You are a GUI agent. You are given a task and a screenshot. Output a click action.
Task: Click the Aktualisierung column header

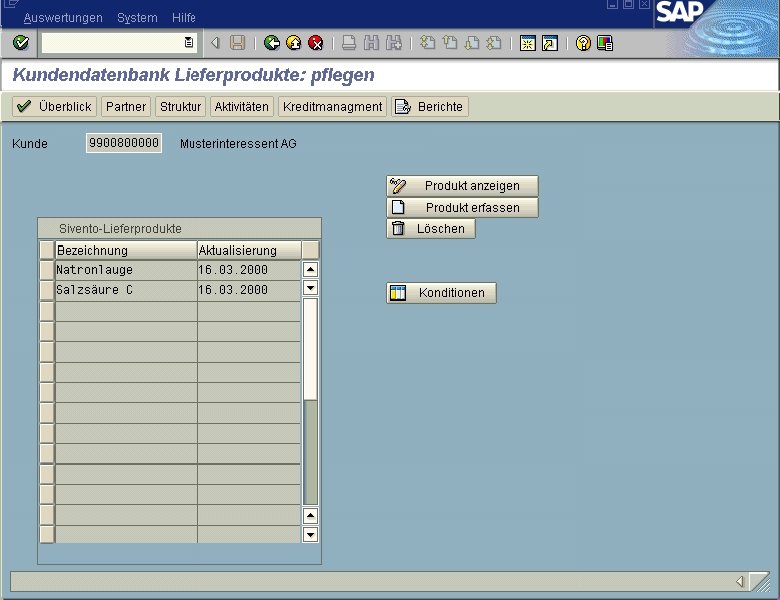click(x=249, y=250)
